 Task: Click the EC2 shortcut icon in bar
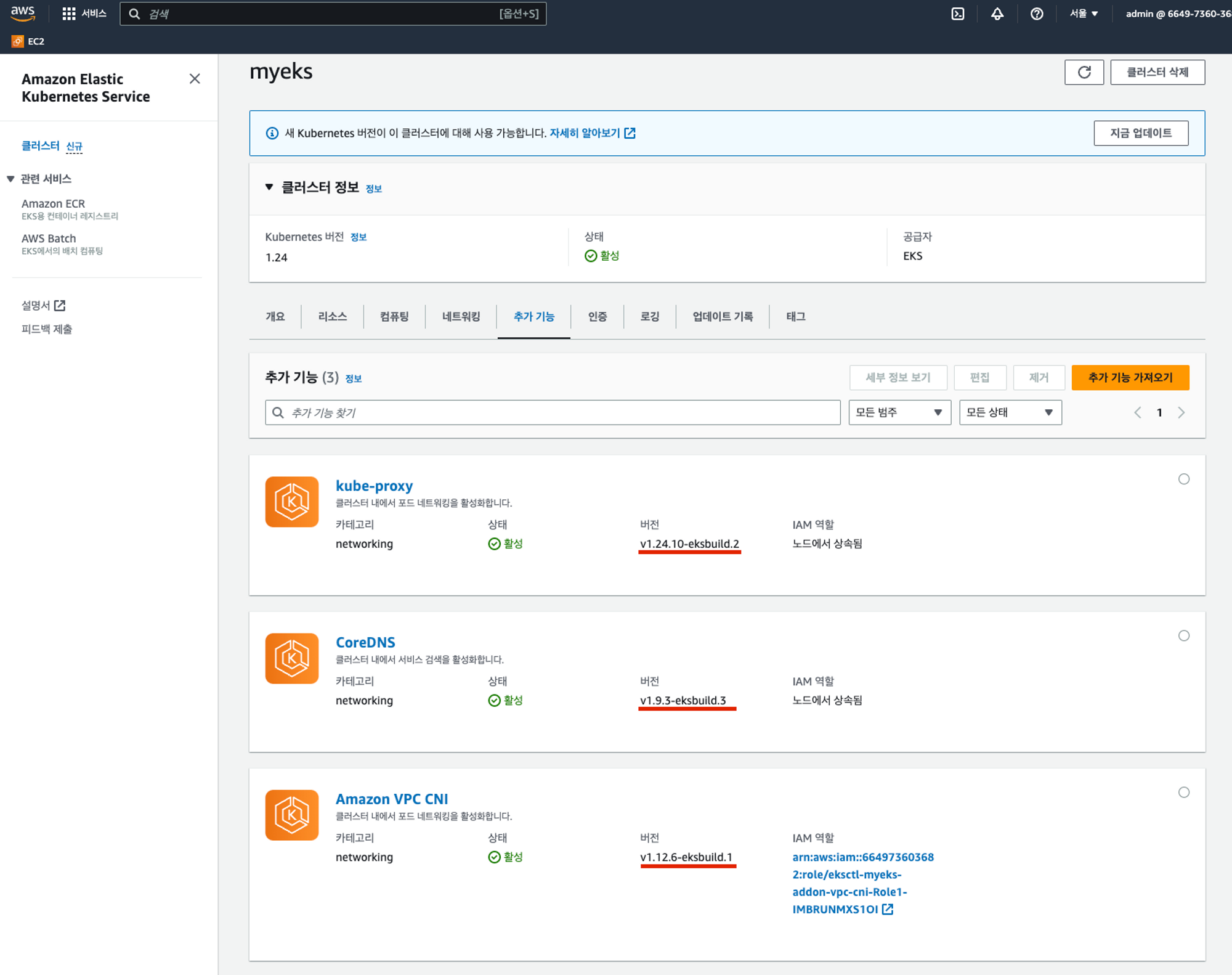click(18, 41)
